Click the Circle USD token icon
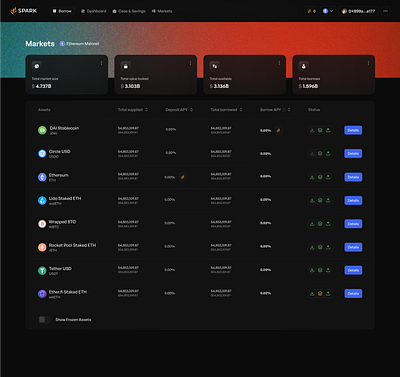 point(42,154)
